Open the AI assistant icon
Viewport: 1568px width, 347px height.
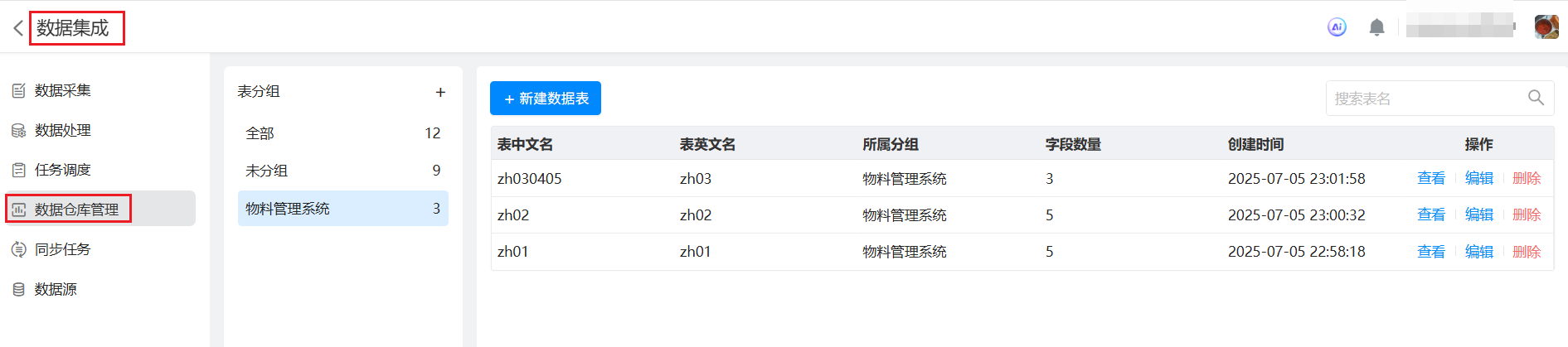coord(1337,27)
